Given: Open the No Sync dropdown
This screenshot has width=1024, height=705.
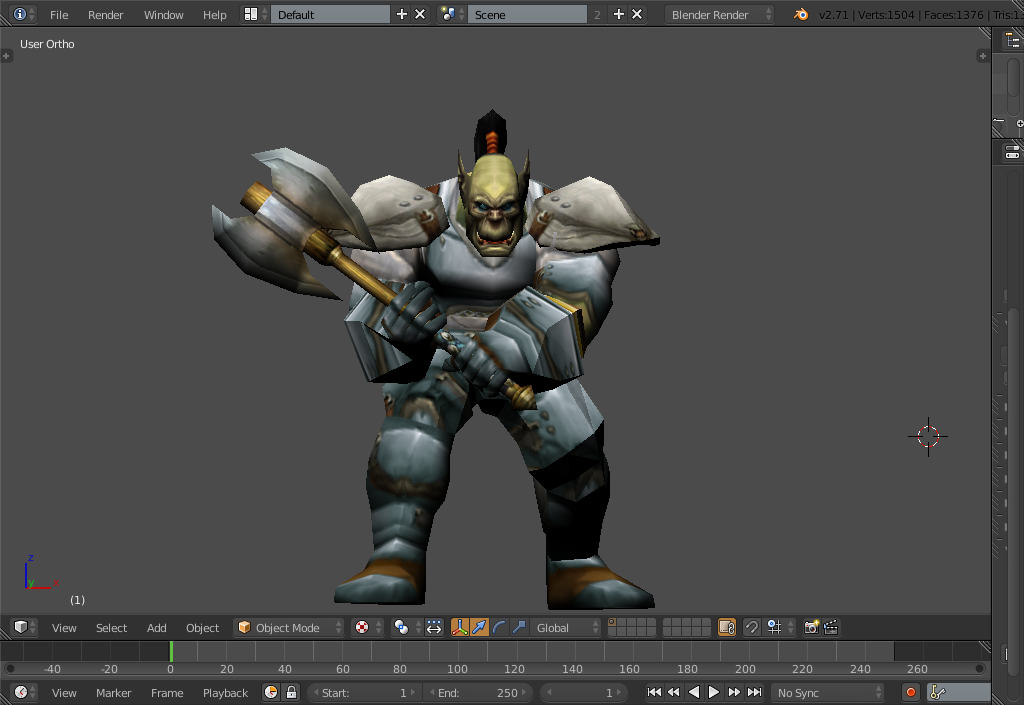Looking at the screenshot, I should (829, 692).
